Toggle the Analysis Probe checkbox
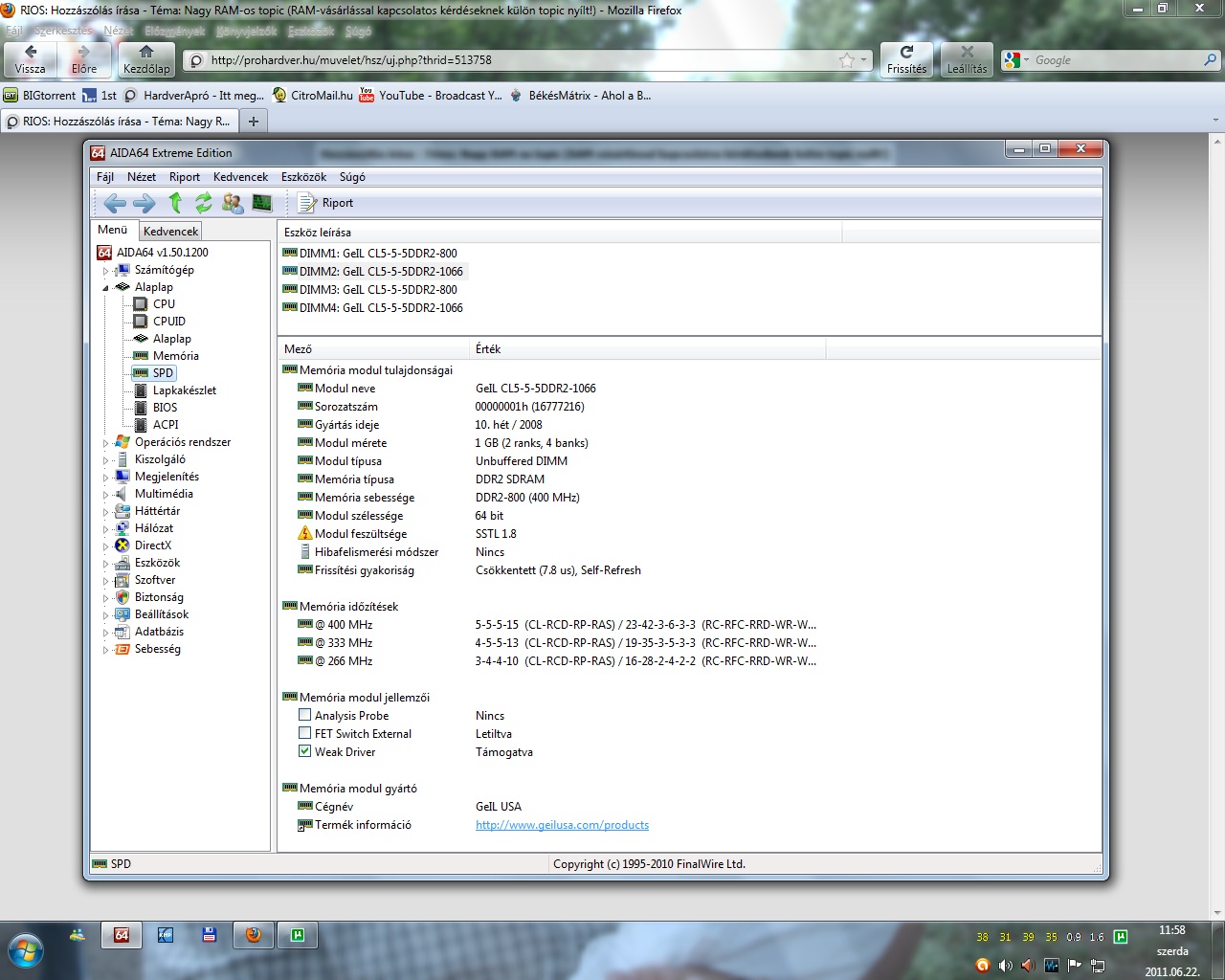1225x980 pixels. click(x=305, y=715)
